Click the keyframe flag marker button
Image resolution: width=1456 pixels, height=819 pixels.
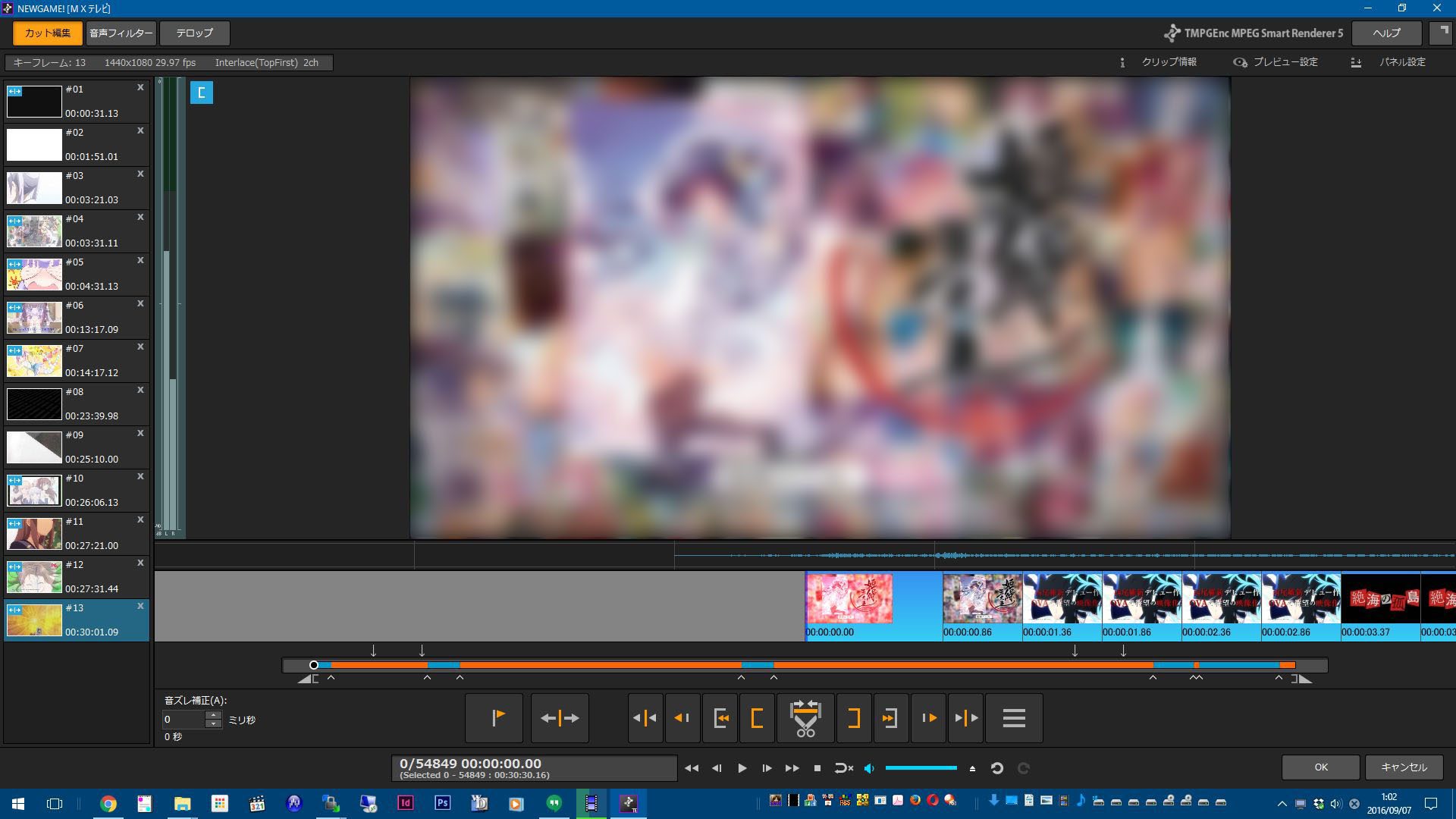pyautogui.click(x=494, y=717)
